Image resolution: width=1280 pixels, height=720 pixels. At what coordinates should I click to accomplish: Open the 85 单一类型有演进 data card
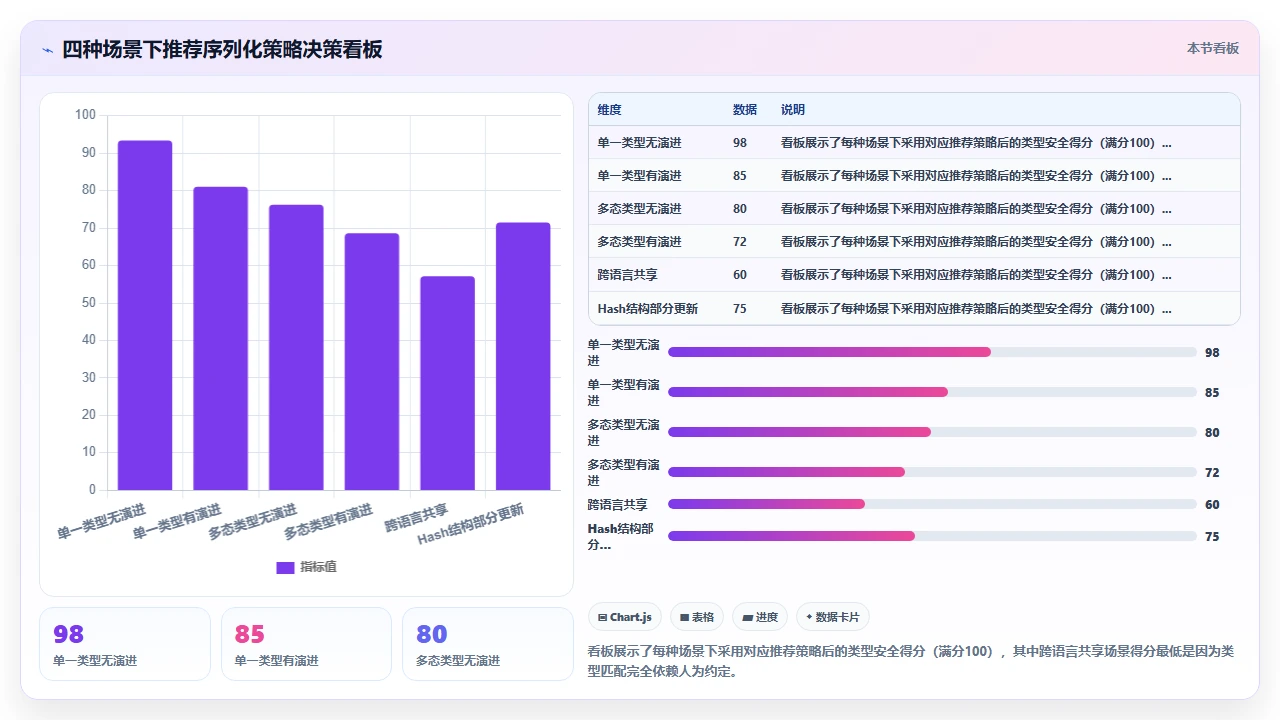pyautogui.click(x=306, y=644)
